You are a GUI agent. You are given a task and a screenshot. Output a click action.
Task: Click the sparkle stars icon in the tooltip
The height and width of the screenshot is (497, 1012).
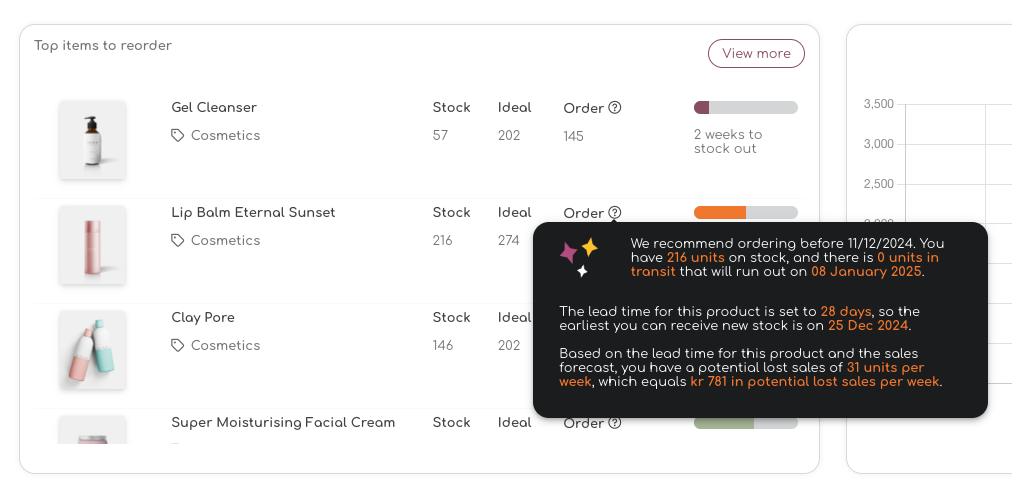579,258
